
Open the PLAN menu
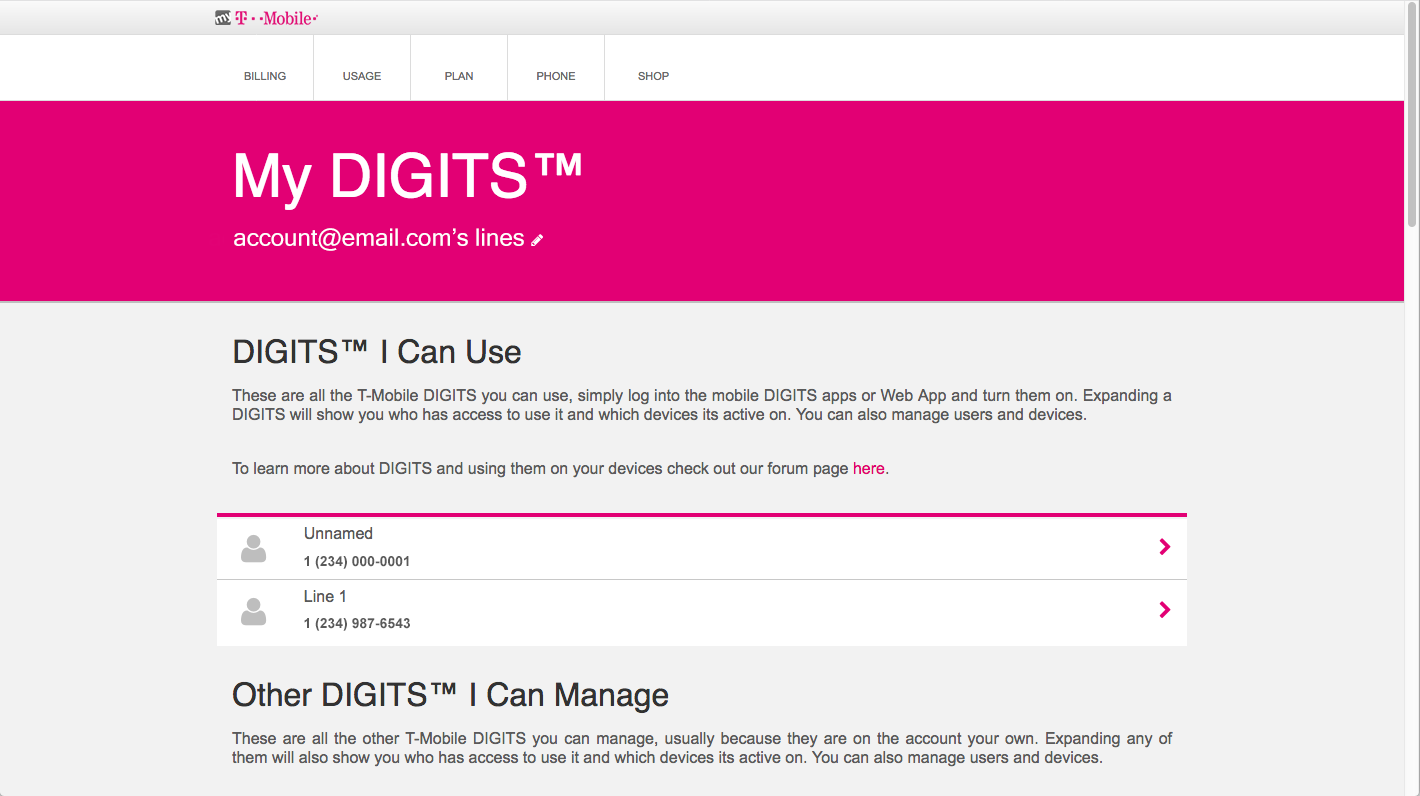[x=459, y=76]
